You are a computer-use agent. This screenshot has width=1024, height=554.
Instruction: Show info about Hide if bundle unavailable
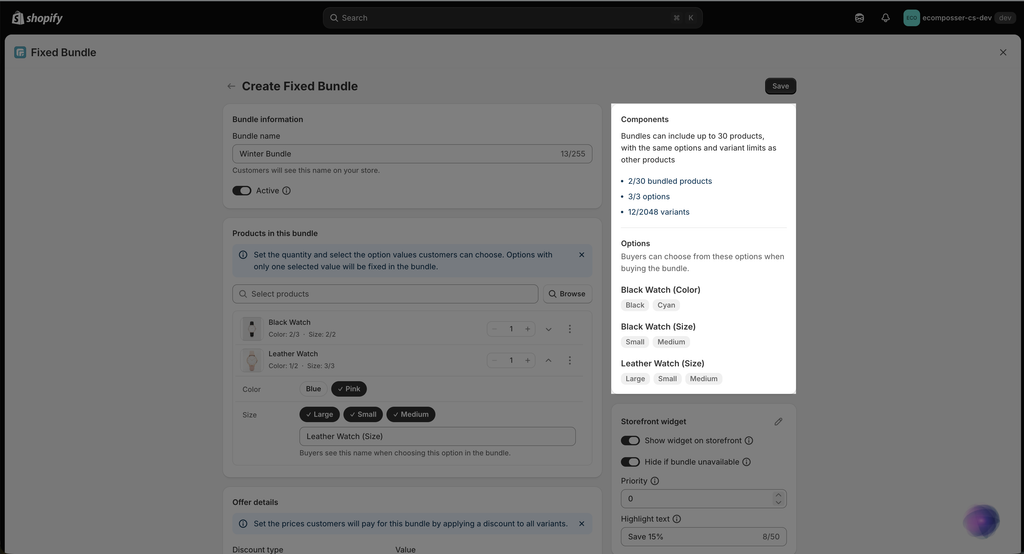click(746, 462)
